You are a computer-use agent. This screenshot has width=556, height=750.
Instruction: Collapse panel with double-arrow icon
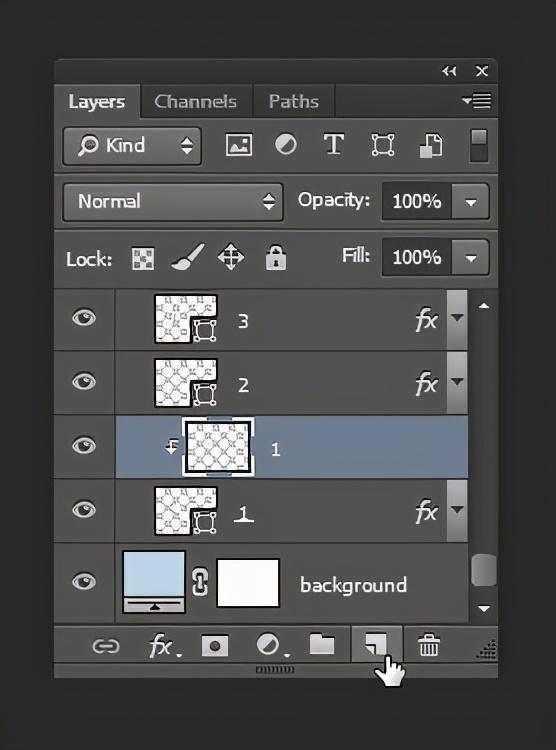click(x=449, y=71)
